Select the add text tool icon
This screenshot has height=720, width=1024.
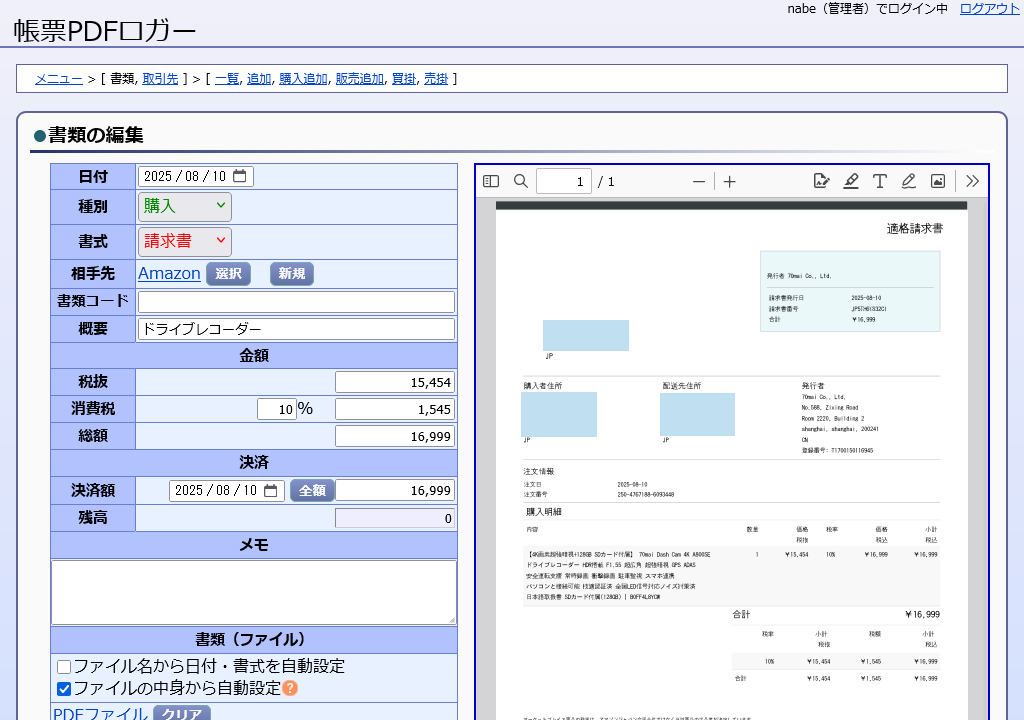880,181
